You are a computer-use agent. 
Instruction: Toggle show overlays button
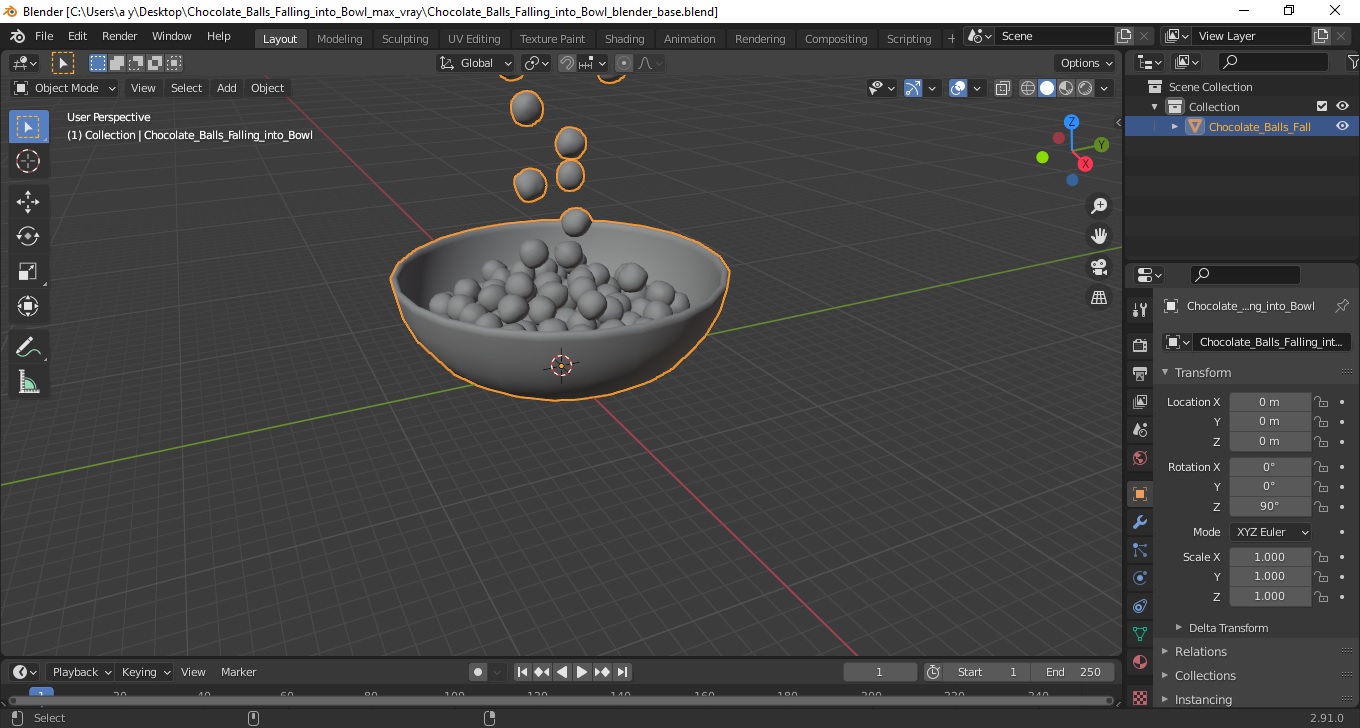958,88
